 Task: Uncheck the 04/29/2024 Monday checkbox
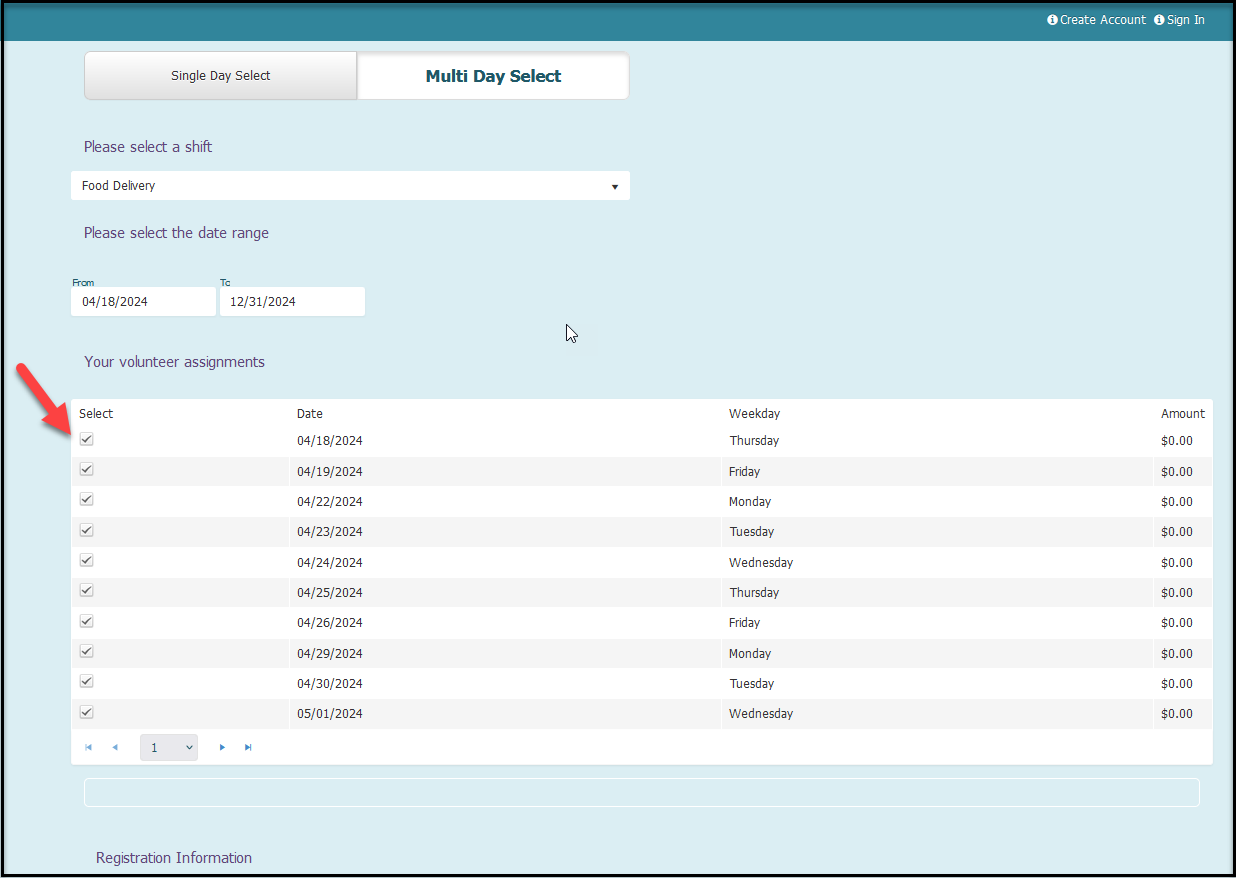(87, 651)
